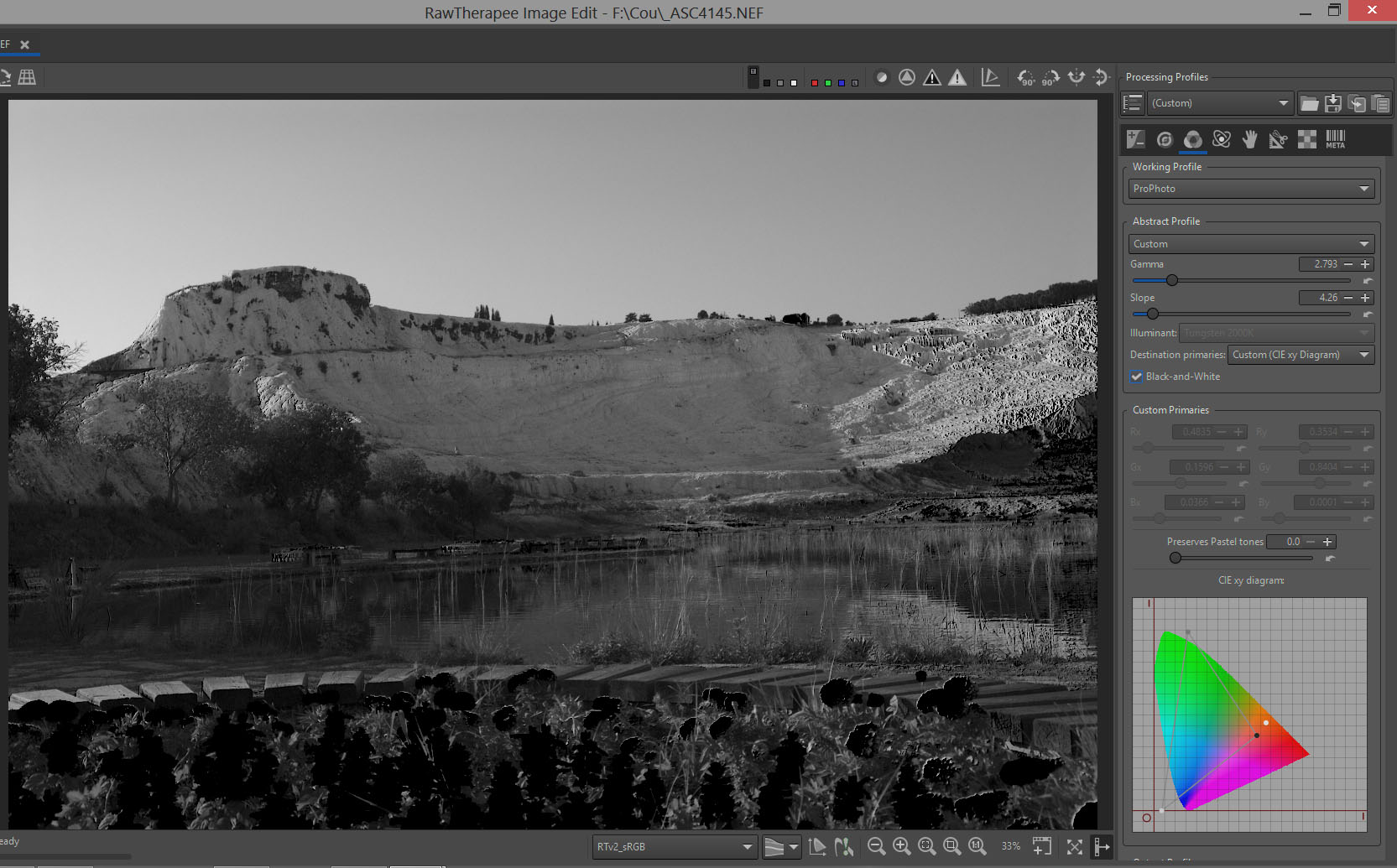Toggle the red channel preview
The height and width of the screenshot is (868, 1397).
pyautogui.click(x=814, y=82)
